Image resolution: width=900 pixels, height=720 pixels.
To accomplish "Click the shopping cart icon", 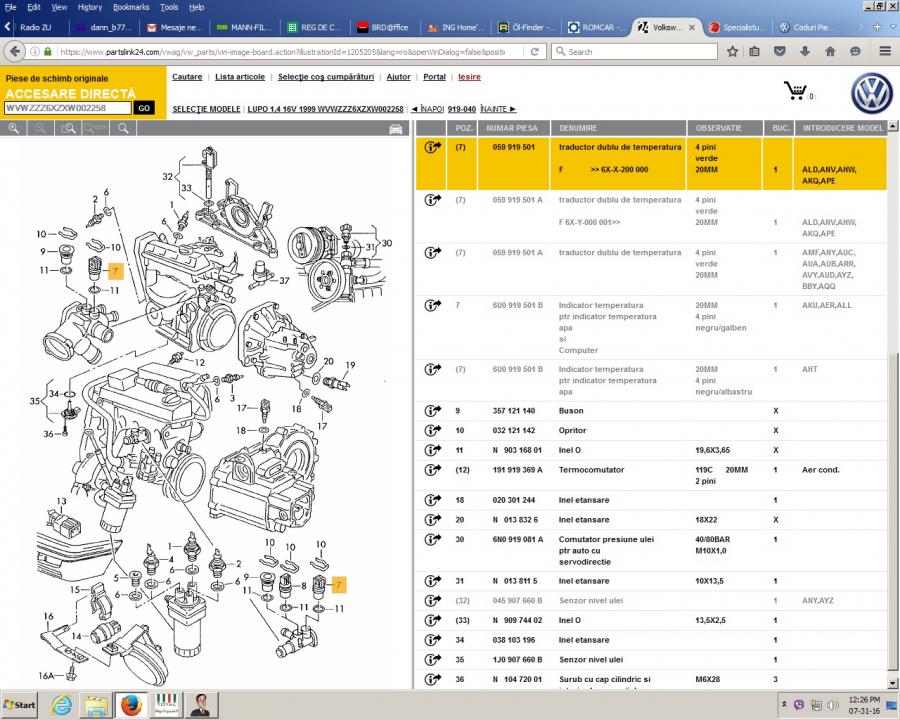I will coord(797,92).
